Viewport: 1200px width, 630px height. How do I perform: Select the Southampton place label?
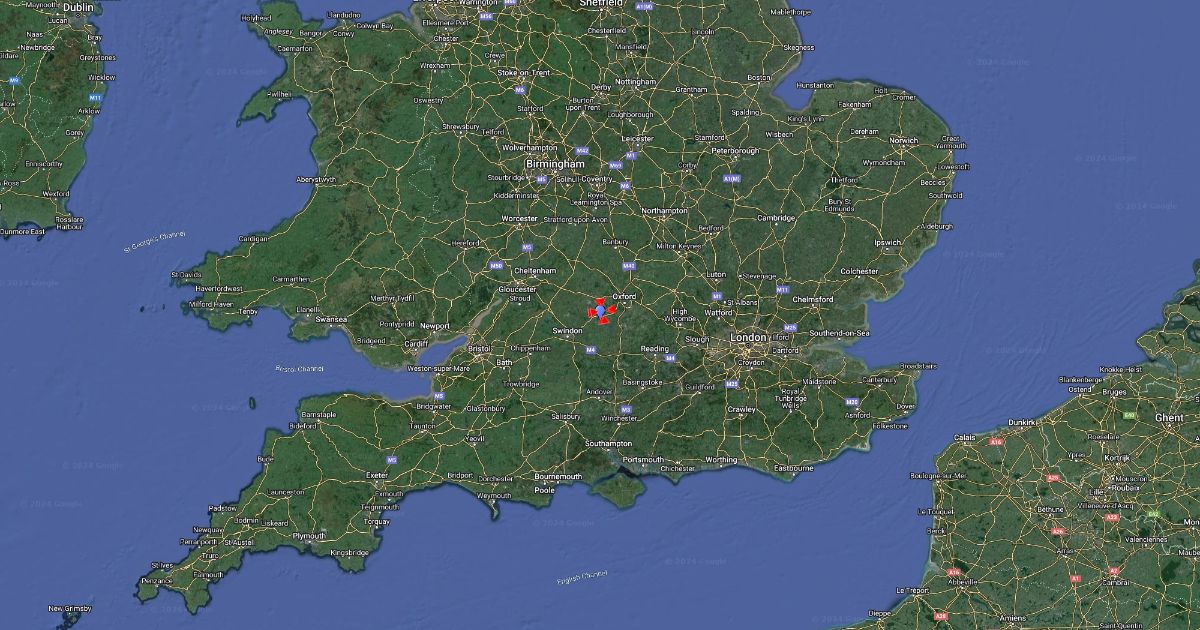pyautogui.click(x=609, y=442)
